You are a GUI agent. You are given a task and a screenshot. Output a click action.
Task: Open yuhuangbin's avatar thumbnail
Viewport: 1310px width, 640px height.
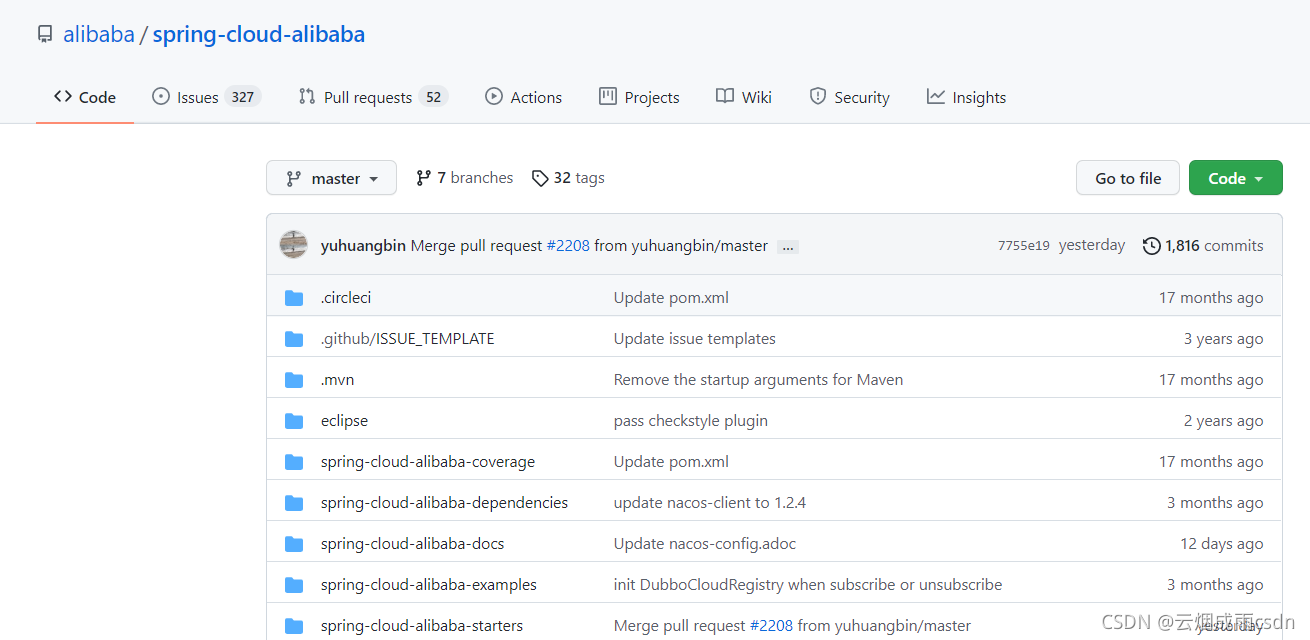click(294, 245)
